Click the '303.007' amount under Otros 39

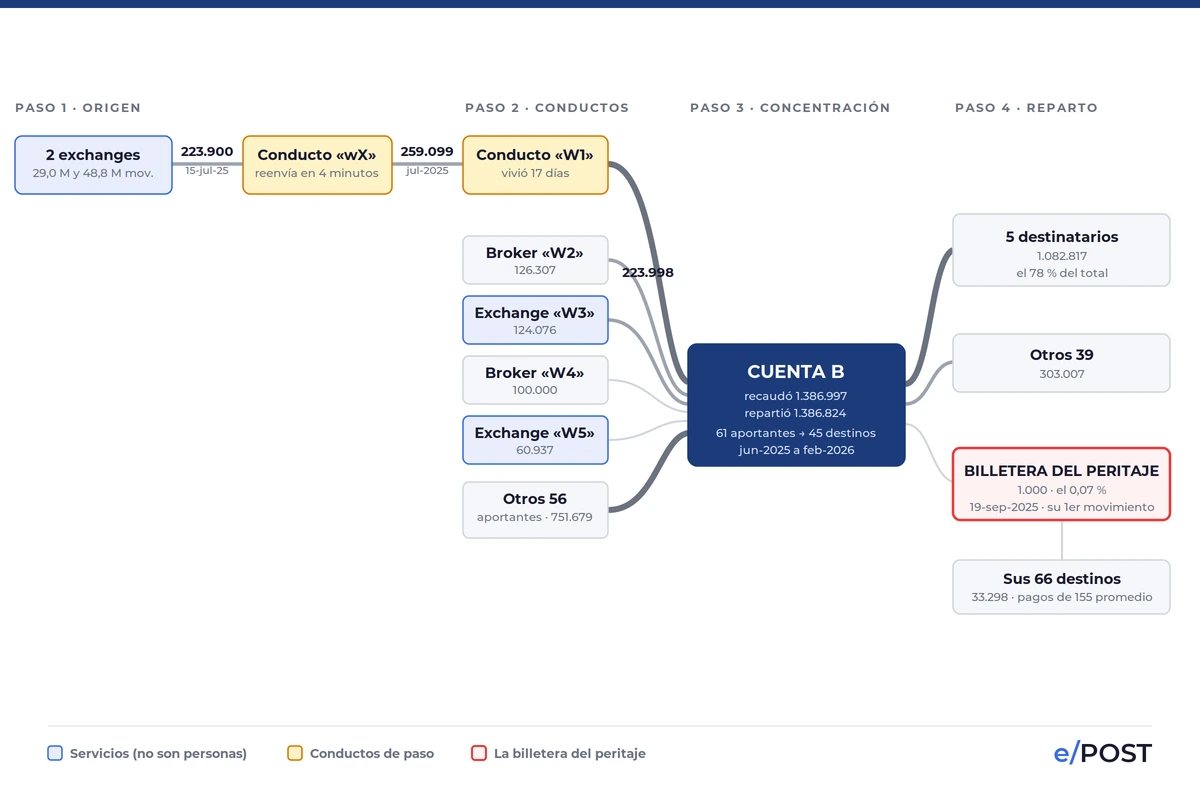click(1061, 374)
